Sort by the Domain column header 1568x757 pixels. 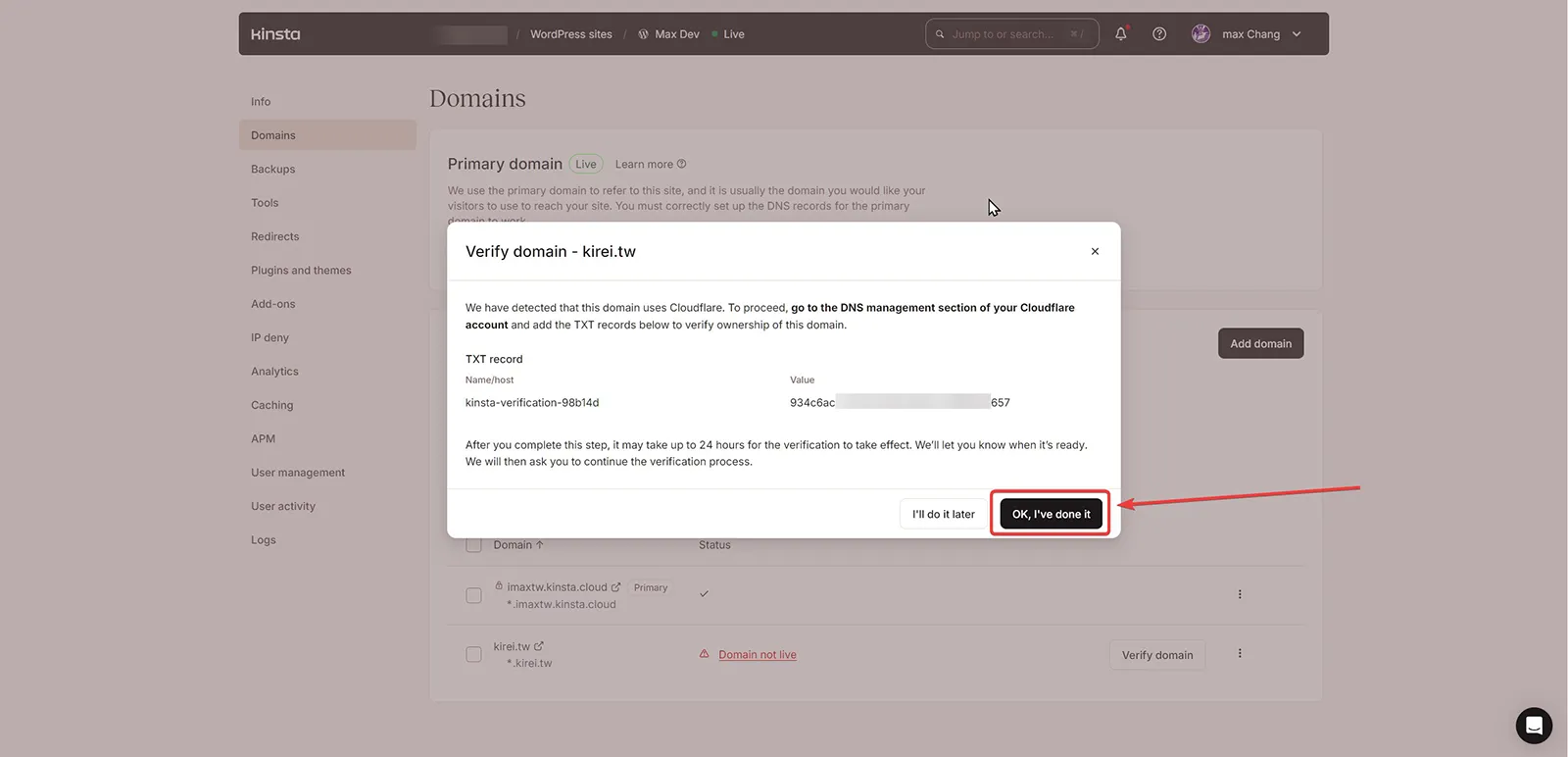coord(518,545)
